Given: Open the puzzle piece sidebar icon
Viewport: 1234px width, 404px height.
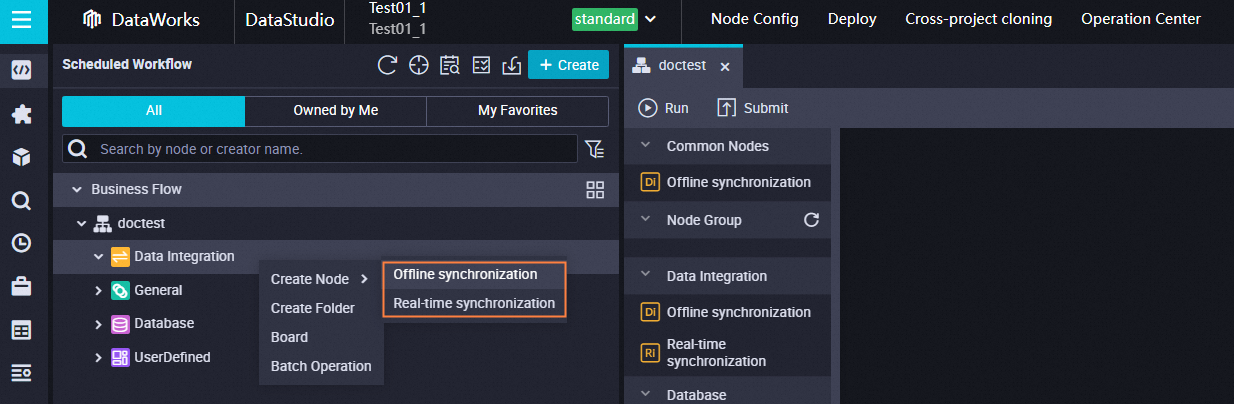Looking at the screenshot, I should 21,114.
